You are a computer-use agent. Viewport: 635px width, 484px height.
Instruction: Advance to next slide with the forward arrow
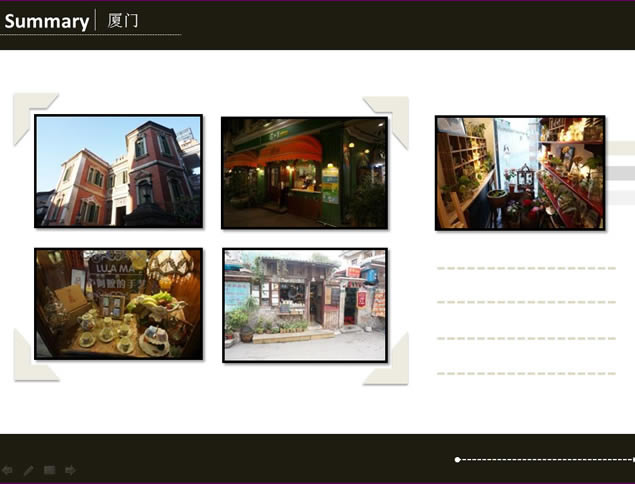pyautogui.click(x=70, y=470)
